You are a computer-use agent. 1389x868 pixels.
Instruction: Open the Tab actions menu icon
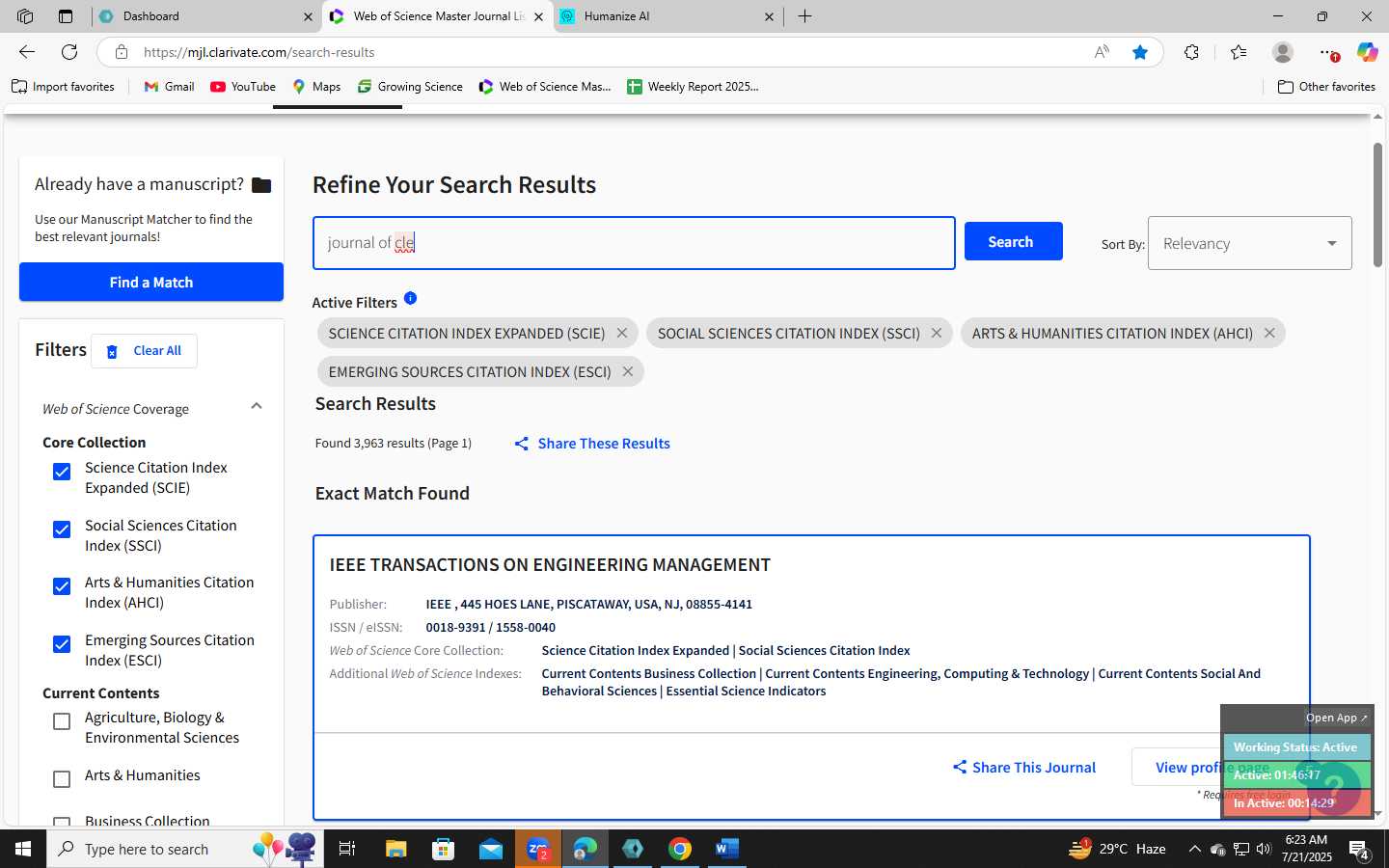[x=66, y=16]
